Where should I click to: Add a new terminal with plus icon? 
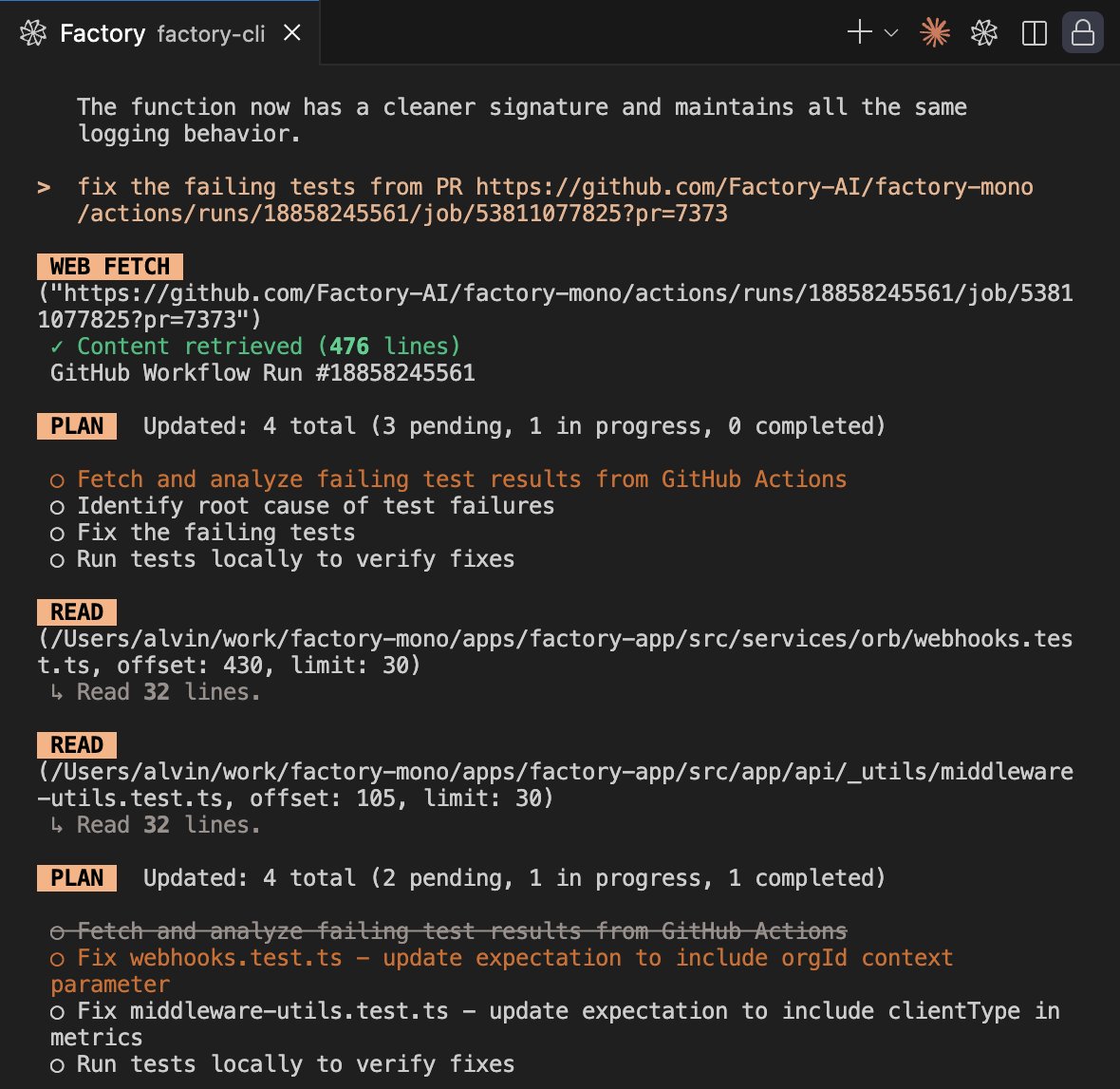859,32
